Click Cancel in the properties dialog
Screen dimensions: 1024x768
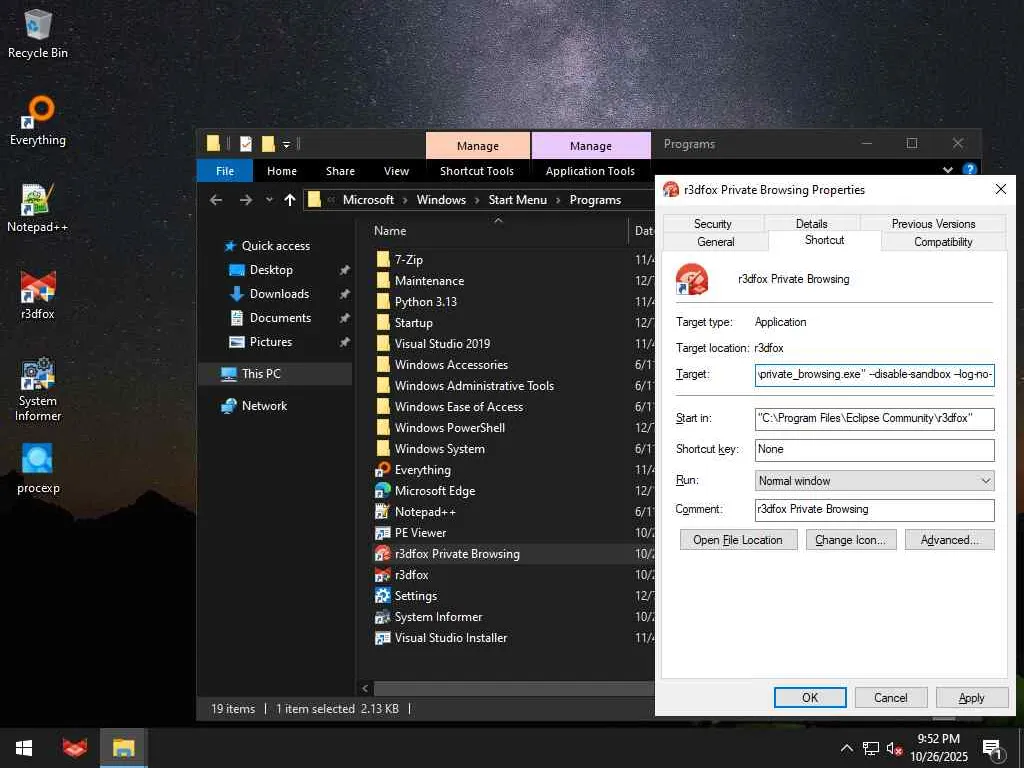tap(891, 697)
